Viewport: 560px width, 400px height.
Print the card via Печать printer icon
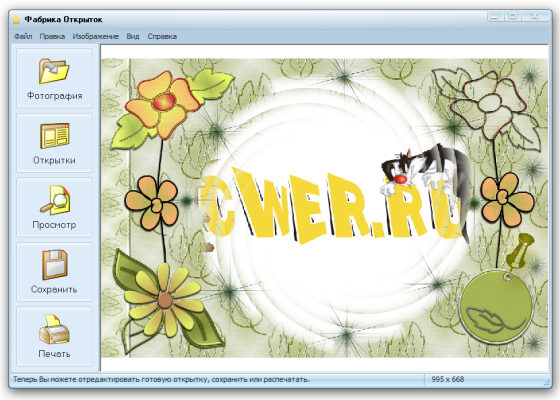[54, 329]
